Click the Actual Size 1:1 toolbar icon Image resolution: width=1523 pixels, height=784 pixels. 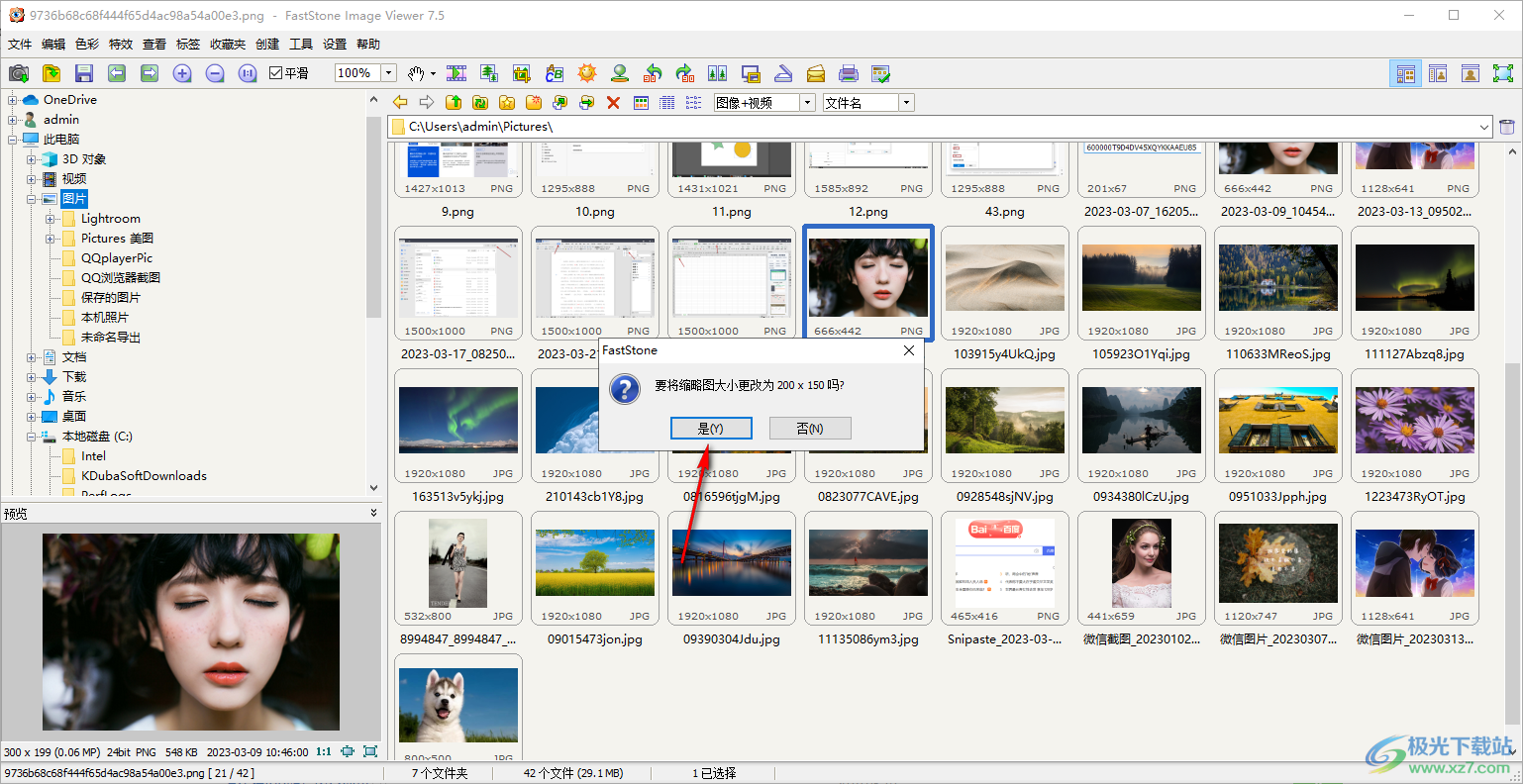pyautogui.click(x=248, y=73)
